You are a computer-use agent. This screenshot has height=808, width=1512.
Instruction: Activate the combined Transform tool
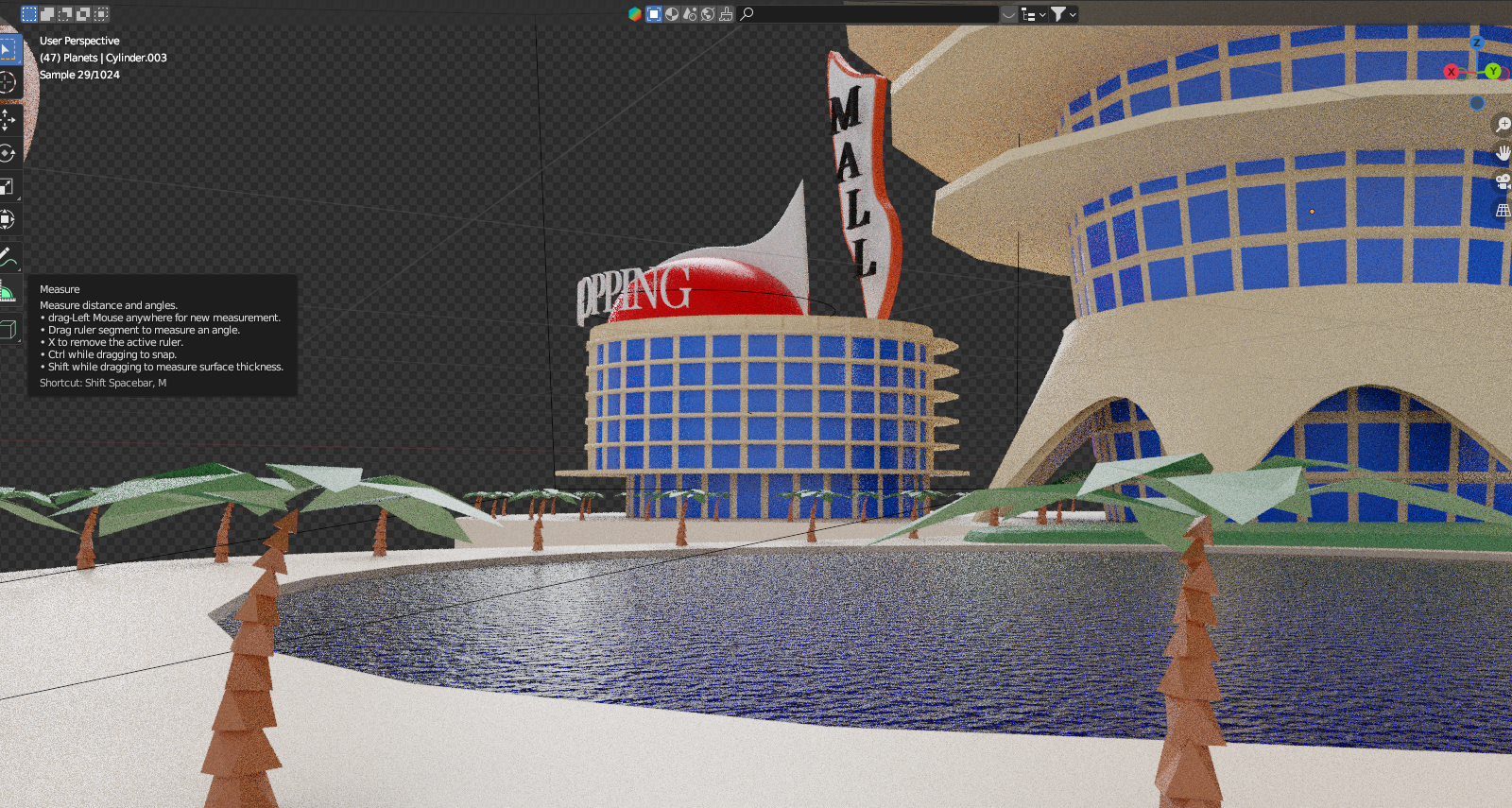click(x=8, y=219)
